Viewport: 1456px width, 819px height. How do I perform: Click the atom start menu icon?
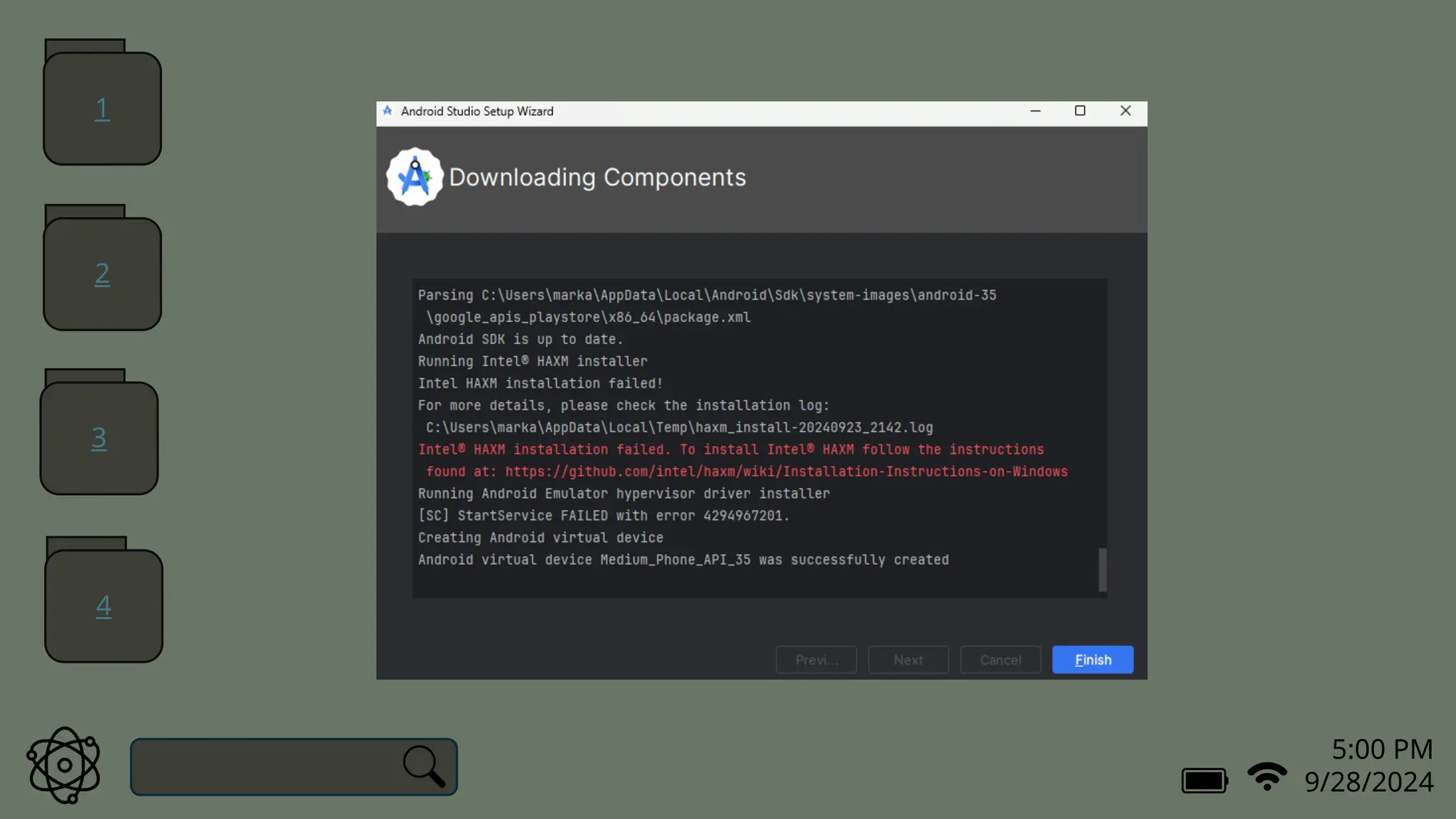coord(64,765)
